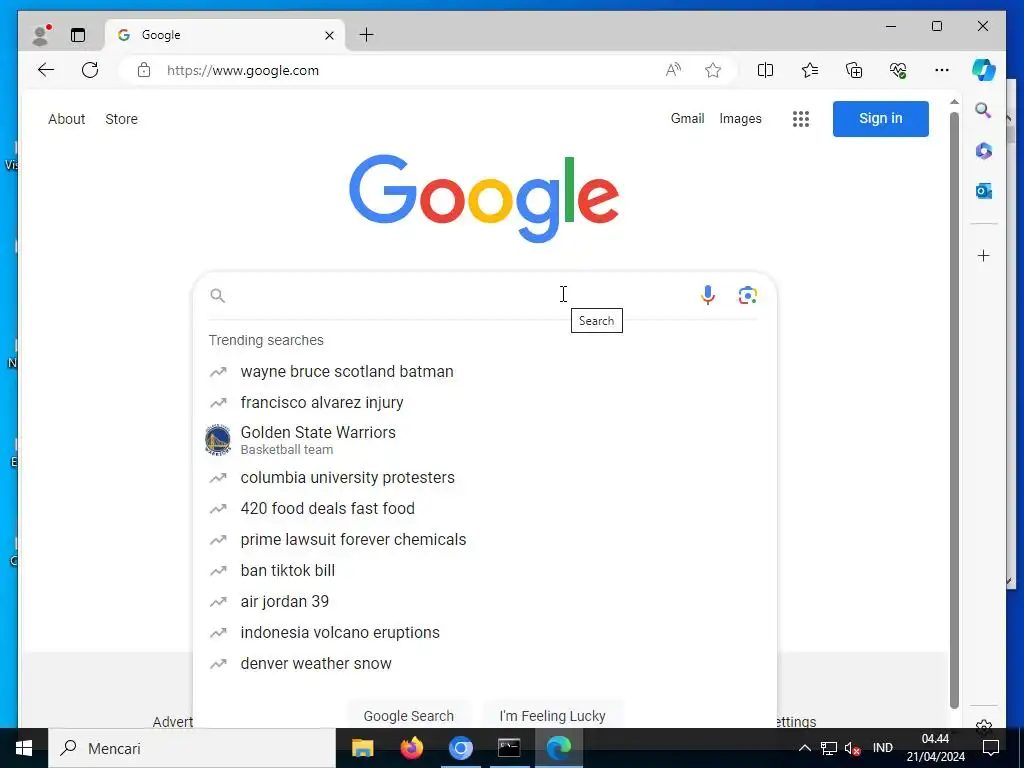Image resolution: width=1024 pixels, height=768 pixels.
Task: Open Browser essentials heart icon
Action: 898,70
